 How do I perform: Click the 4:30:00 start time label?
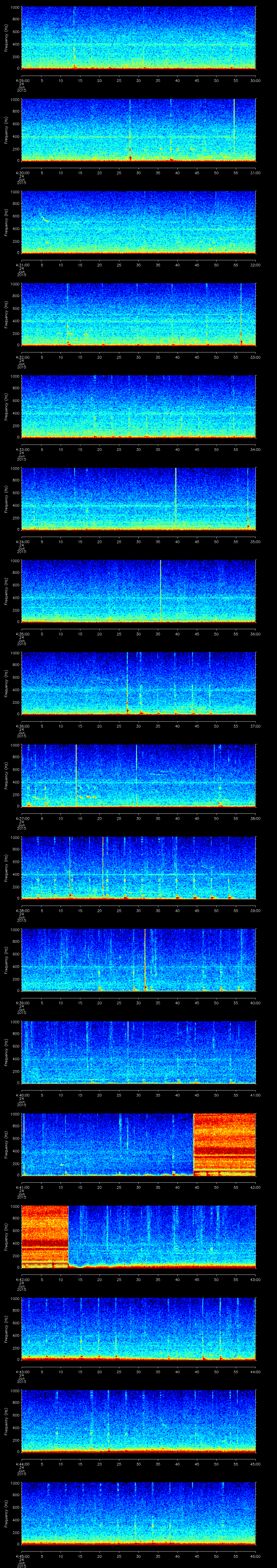pos(22,173)
